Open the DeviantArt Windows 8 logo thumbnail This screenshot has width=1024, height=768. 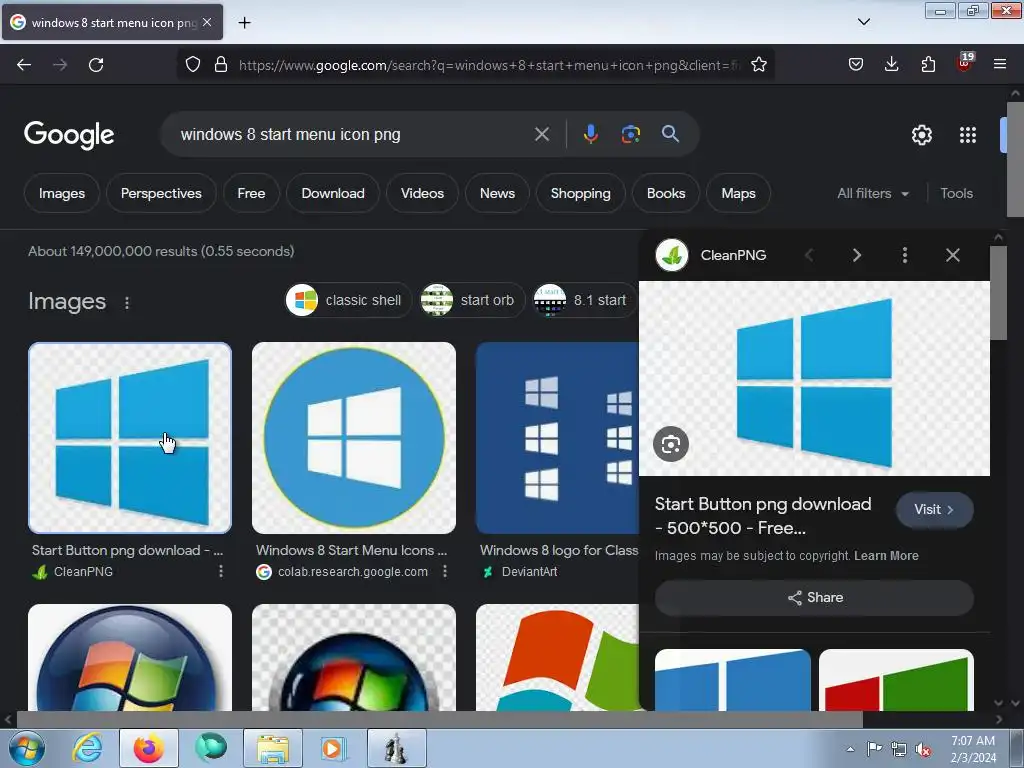click(x=558, y=438)
